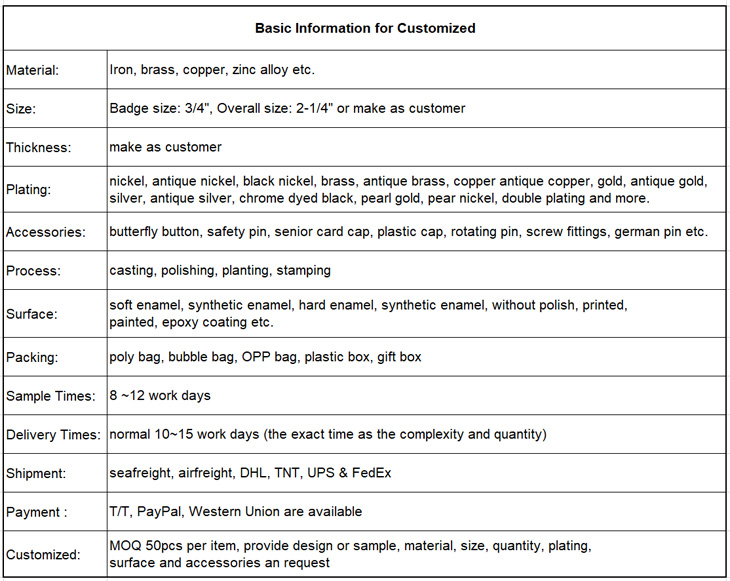Select the Material row label
Image resolution: width=730 pixels, height=581 pixels.
(x=33, y=70)
